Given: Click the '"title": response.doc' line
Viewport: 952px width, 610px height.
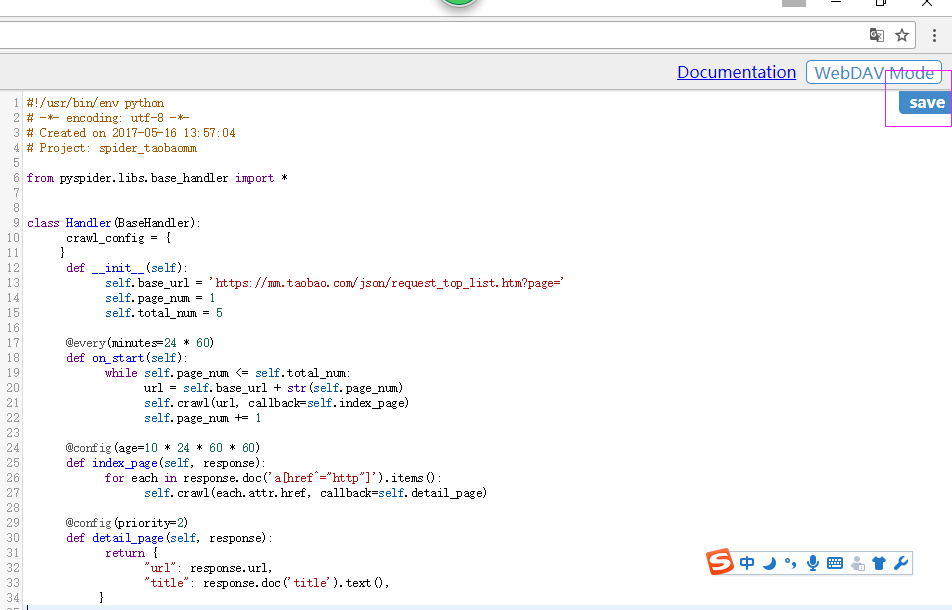Looking at the screenshot, I should tap(267, 583).
